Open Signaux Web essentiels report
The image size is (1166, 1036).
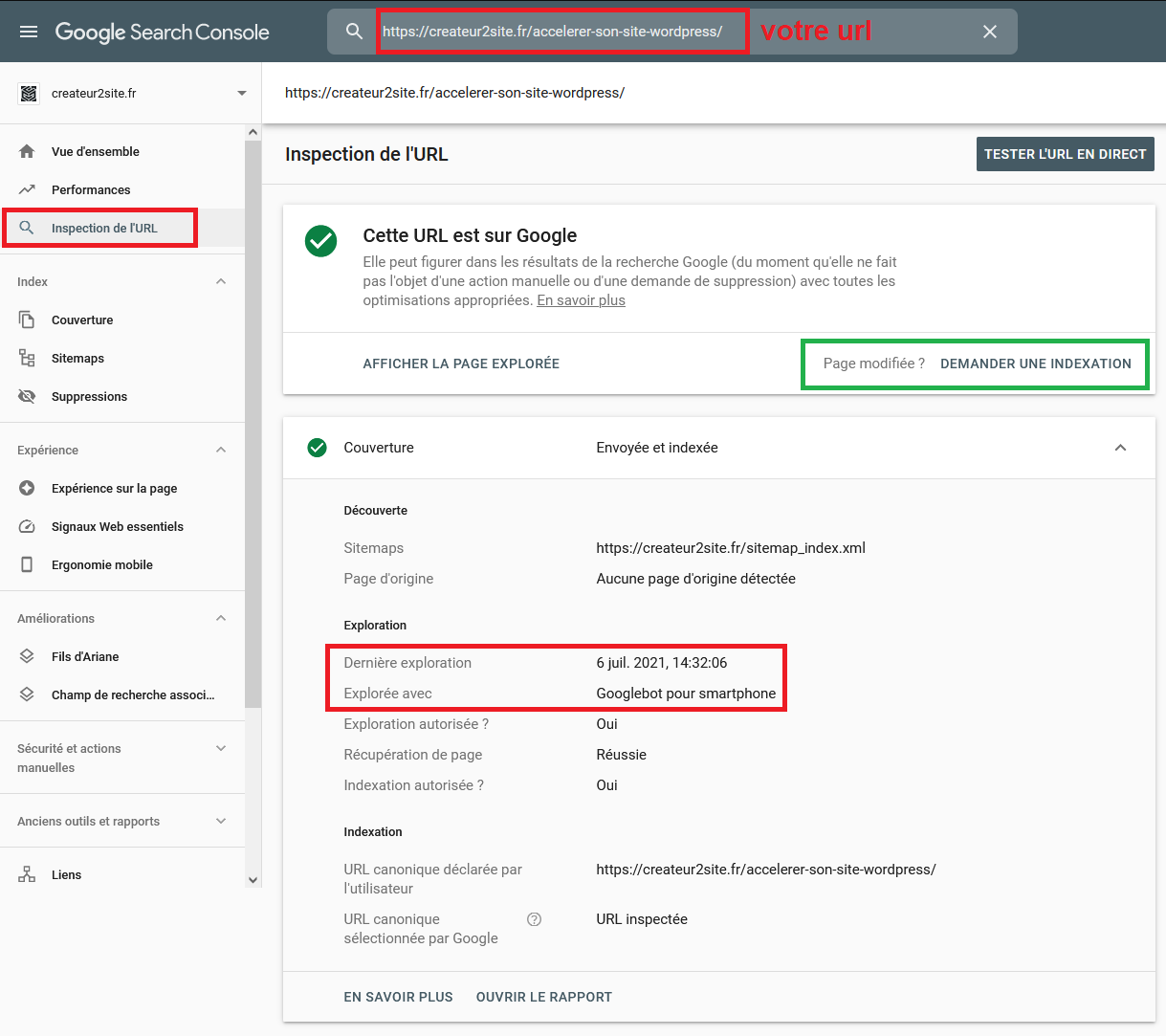coord(117,526)
